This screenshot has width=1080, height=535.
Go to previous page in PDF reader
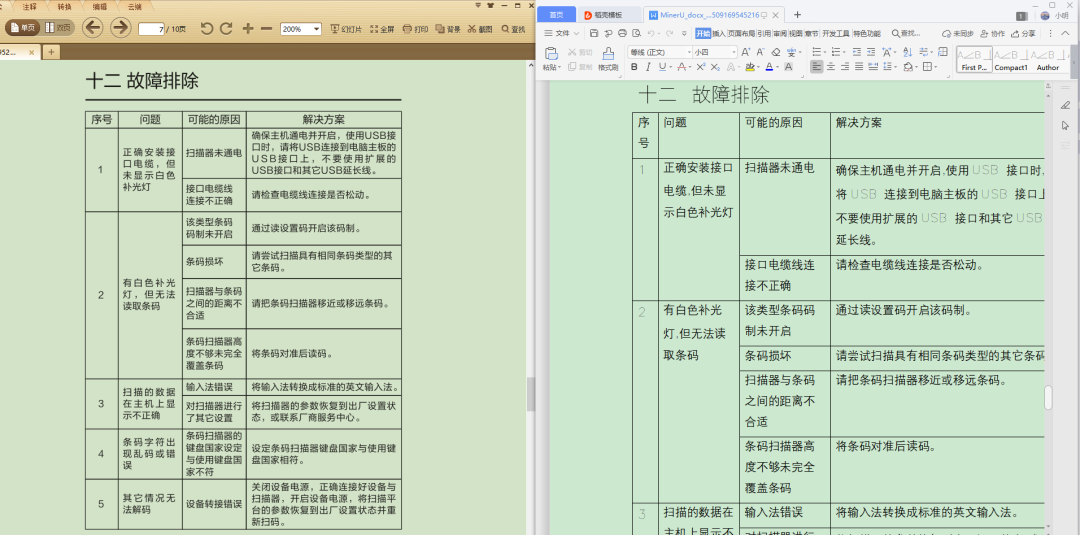[93, 28]
